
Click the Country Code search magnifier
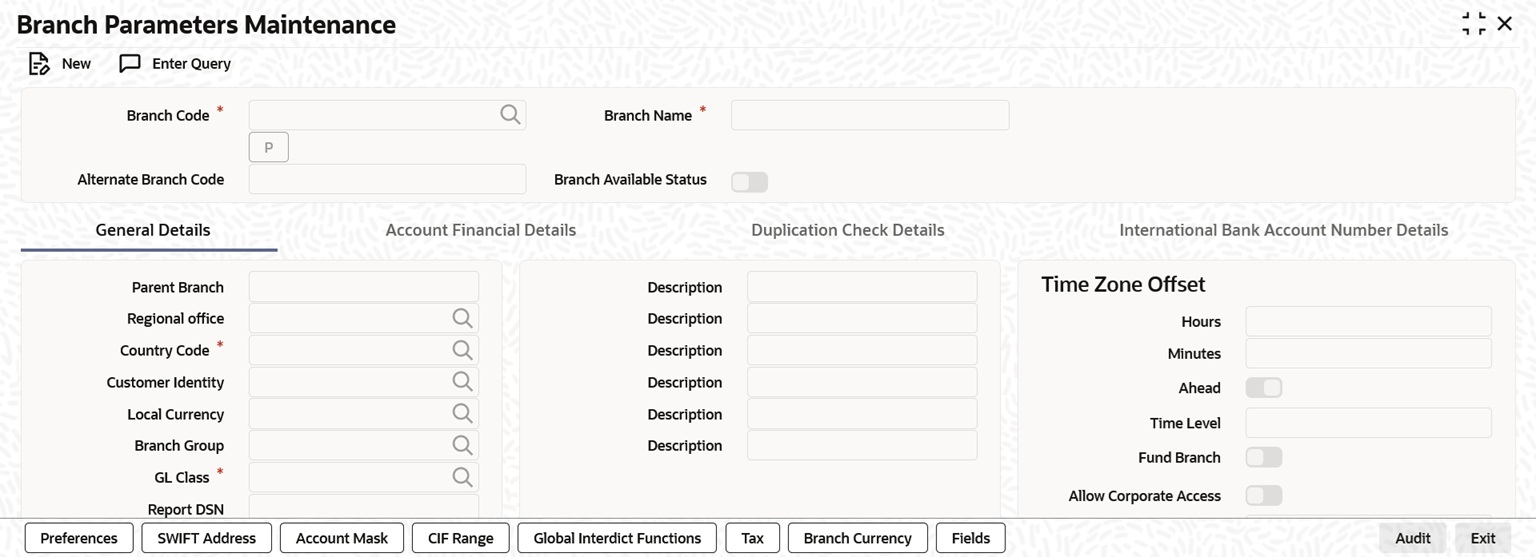(462, 350)
